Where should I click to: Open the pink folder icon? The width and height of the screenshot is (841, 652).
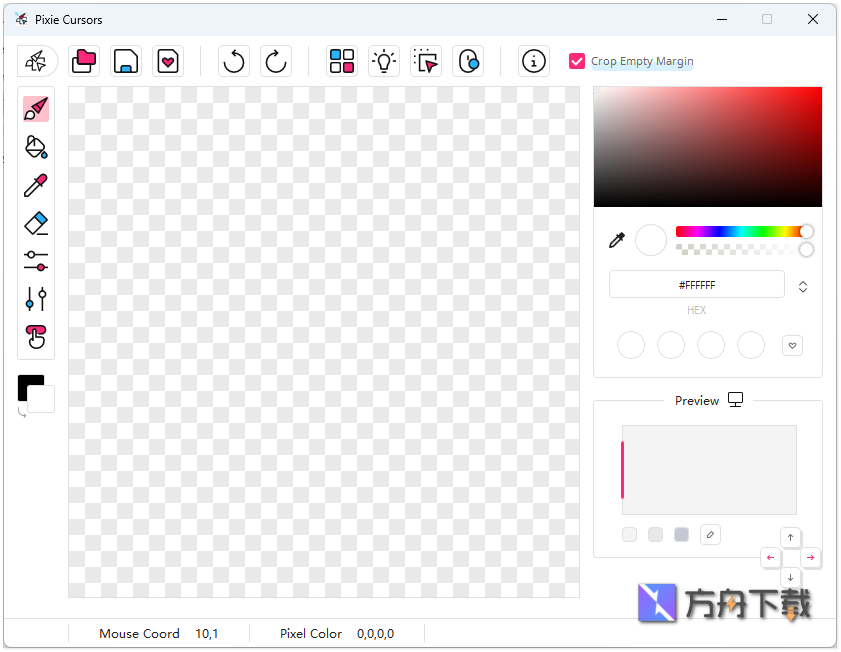(x=85, y=61)
